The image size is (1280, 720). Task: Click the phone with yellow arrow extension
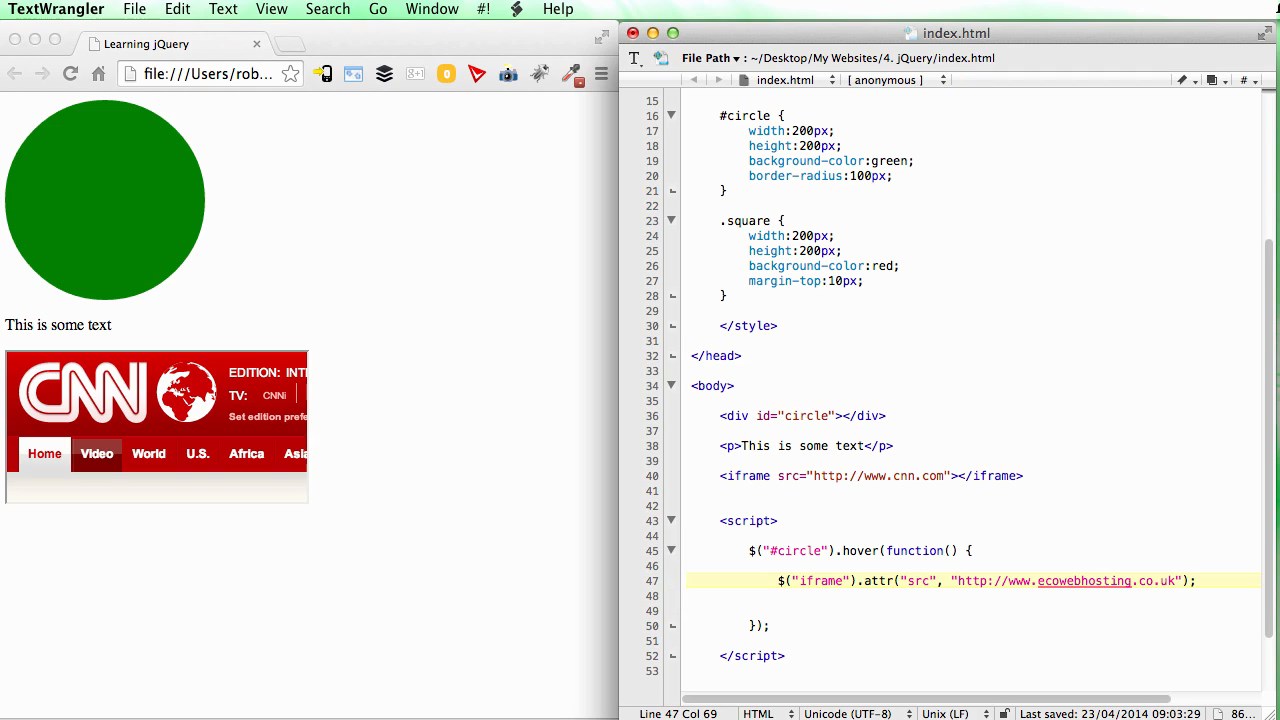(322, 73)
